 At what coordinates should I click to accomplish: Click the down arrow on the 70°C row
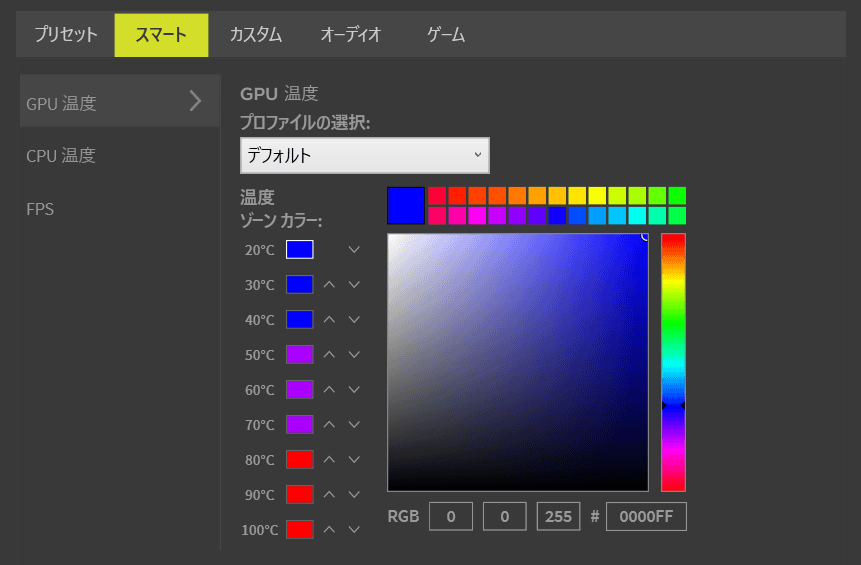point(354,424)
